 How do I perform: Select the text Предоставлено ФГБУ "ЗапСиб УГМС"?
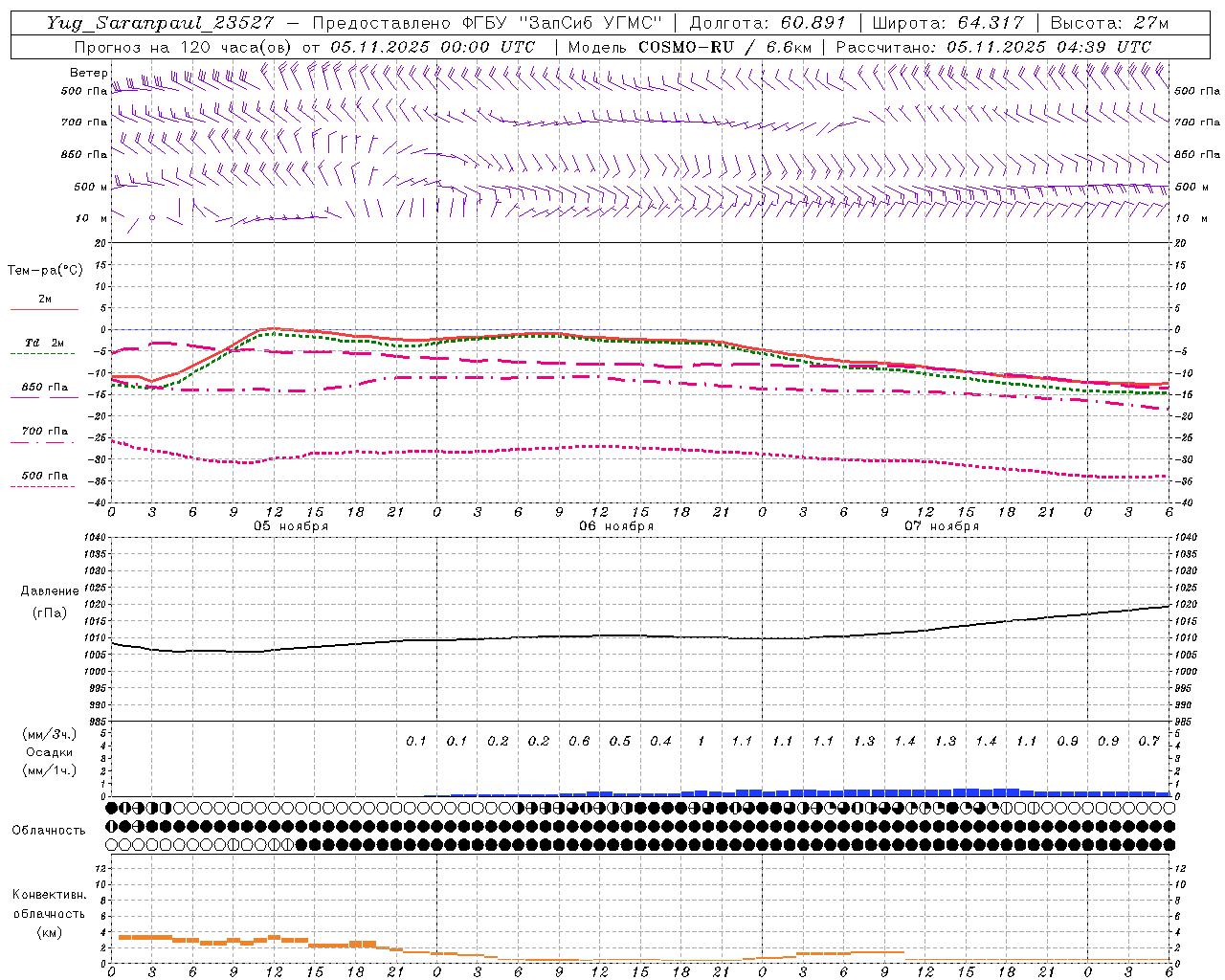point(488,23)
